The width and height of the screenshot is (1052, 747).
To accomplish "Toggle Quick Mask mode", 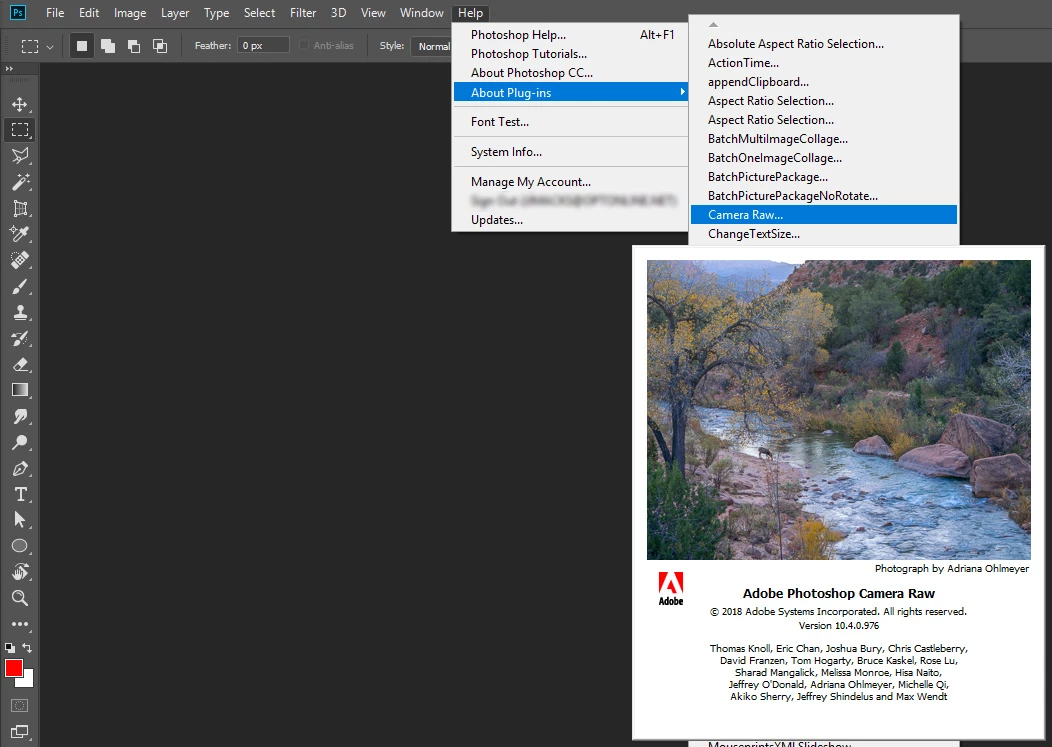I will (x=19, y=705).
